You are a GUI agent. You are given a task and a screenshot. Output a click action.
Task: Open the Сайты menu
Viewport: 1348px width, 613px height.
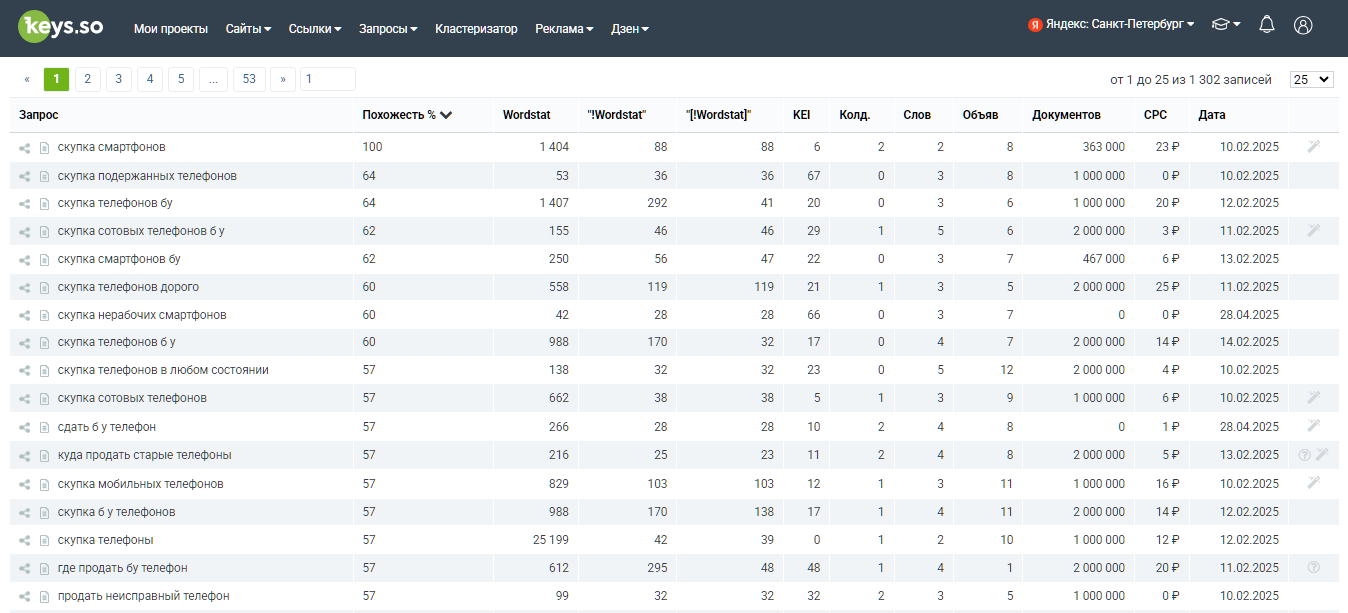[248, 29]
